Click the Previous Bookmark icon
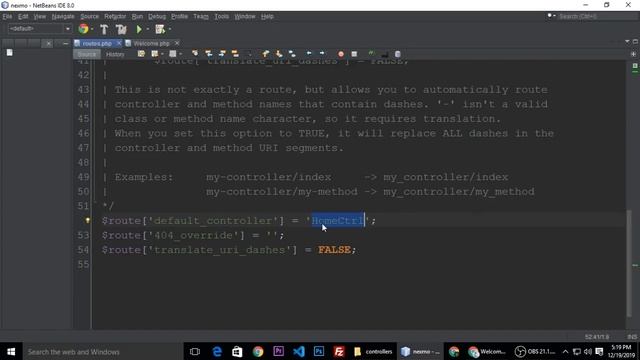This screenshot has height=360, width=640. click(x=266, y=54)
